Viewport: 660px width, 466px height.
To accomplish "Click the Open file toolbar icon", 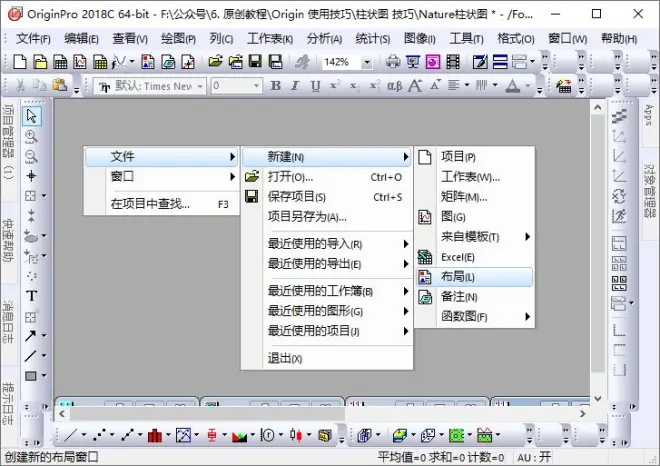I will (215, 62).
